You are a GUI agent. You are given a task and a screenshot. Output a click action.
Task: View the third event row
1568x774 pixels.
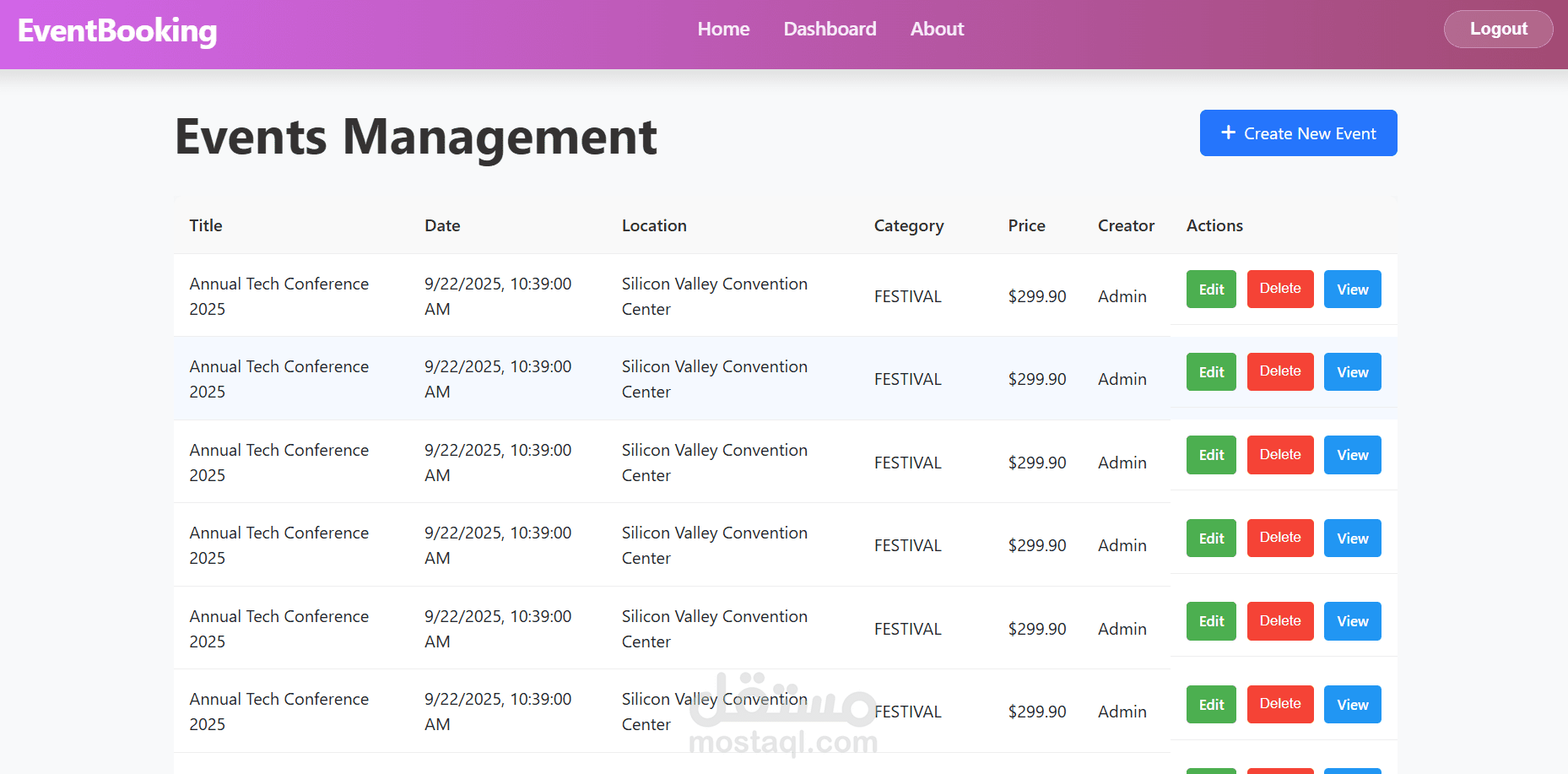pyautogui.click(x=1352, y=455)
